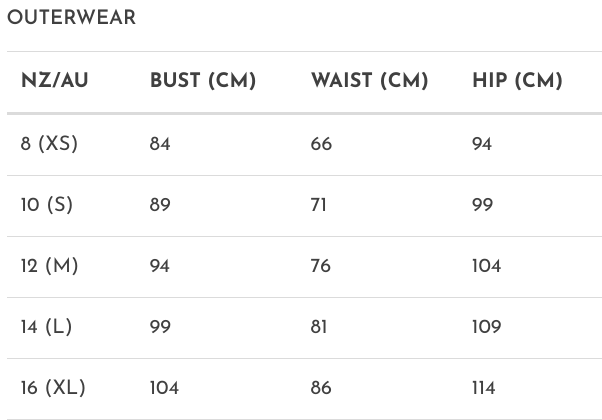The image size is (602, 420).
Task: Select the 16 (XL) size row label
Action: pyautogui.click(x=53, y=388)
